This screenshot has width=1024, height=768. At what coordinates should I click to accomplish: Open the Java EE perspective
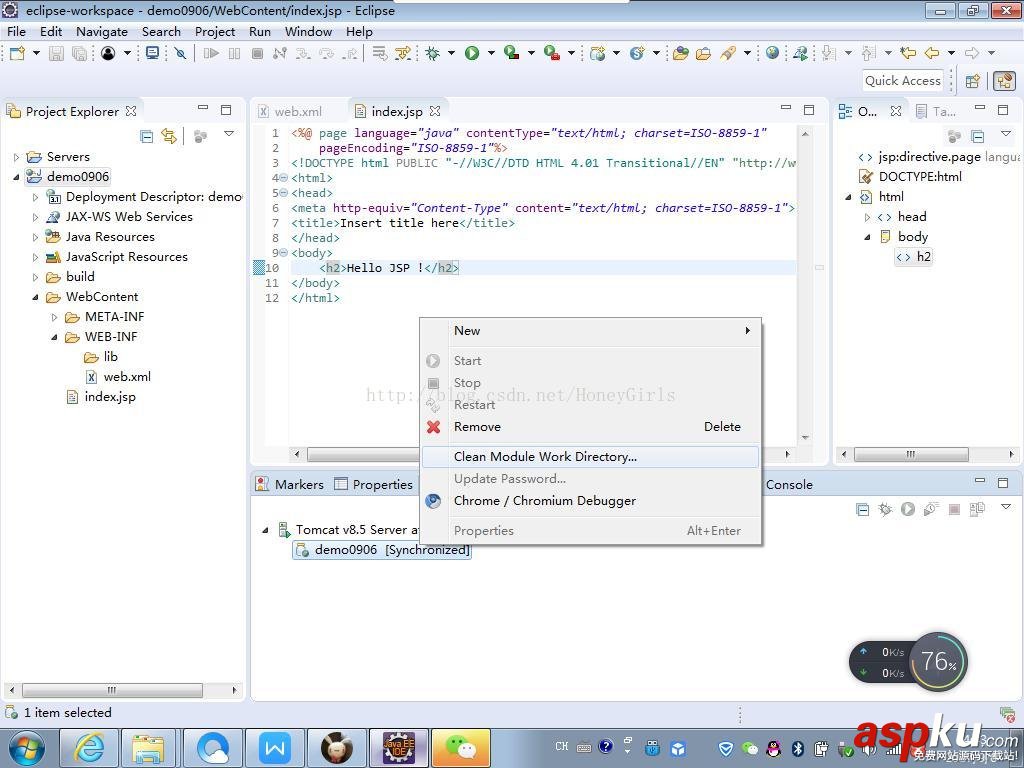[x=1003, y=81]
